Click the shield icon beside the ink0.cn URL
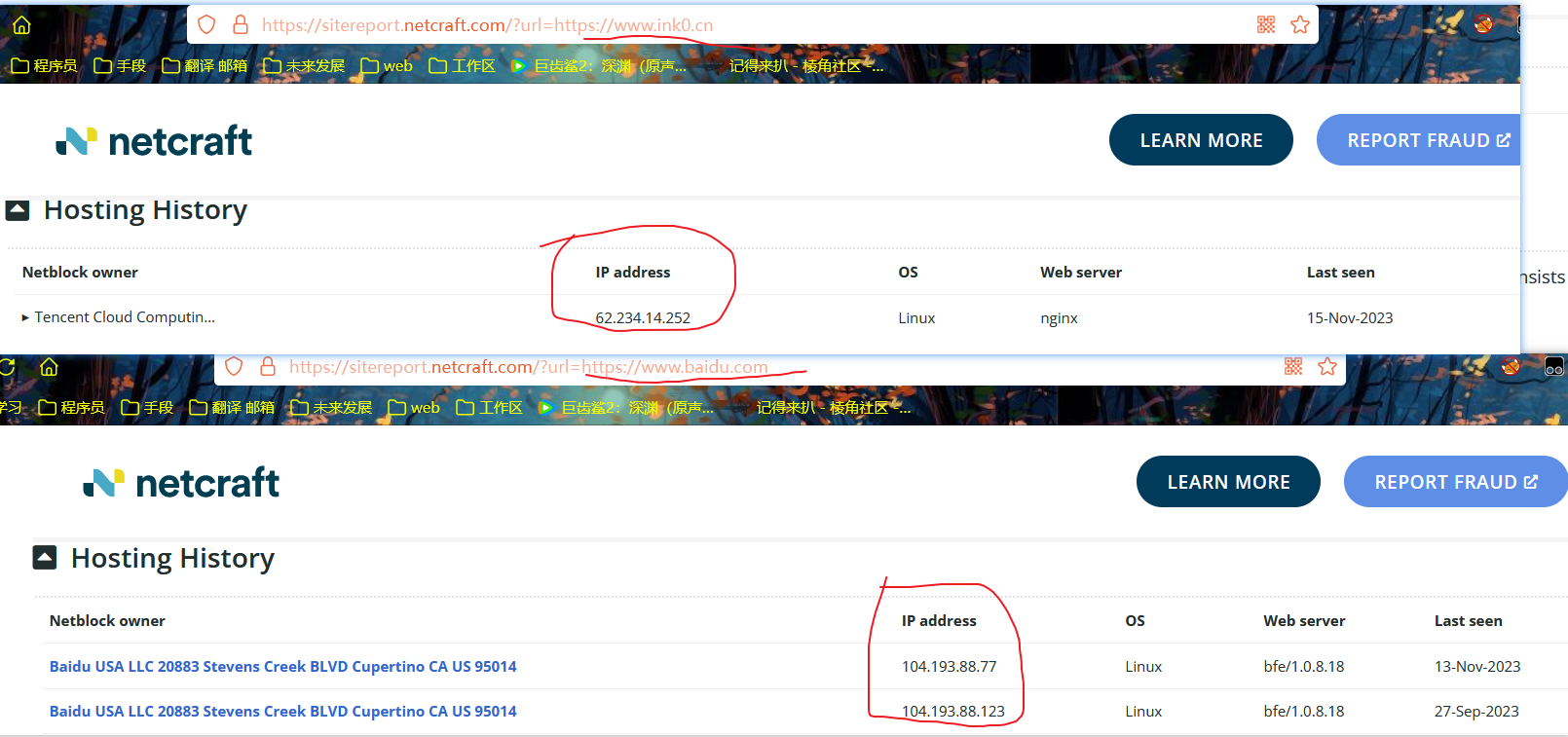Image resolution: width=1568 pixels, height=737 pixels. (x=206, y=24)
